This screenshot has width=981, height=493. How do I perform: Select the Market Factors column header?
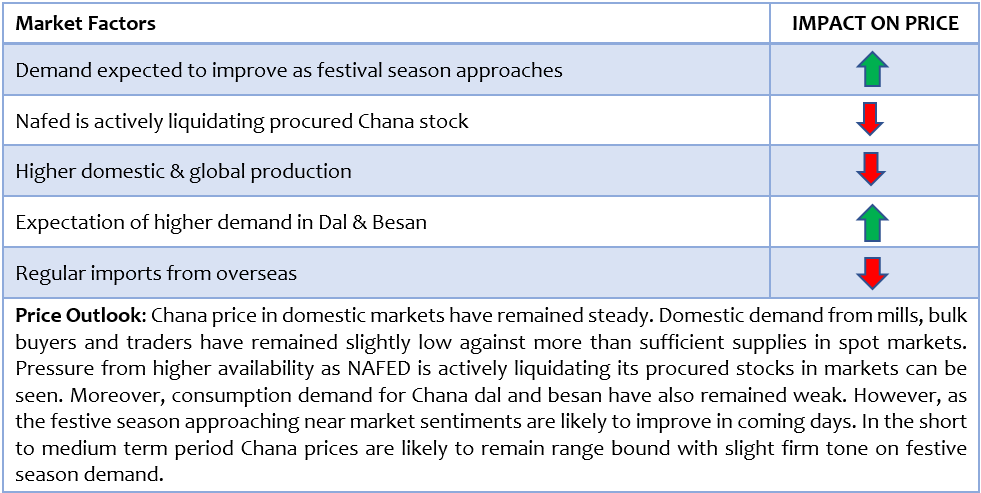[x=86, y=24]
